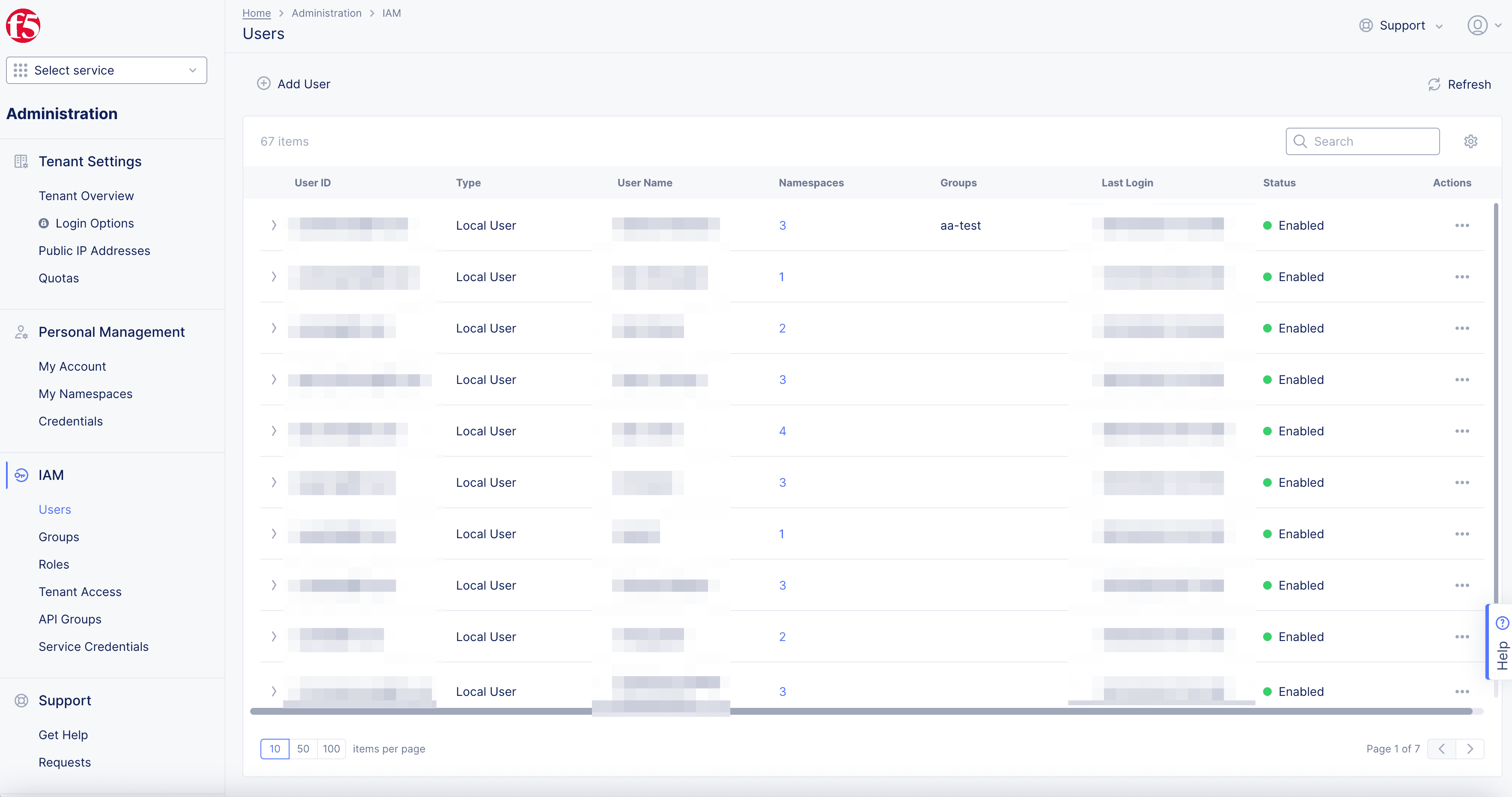Screen dimensions: 1512x797
Task: Expand the third user row chevron
Action: 274,328
